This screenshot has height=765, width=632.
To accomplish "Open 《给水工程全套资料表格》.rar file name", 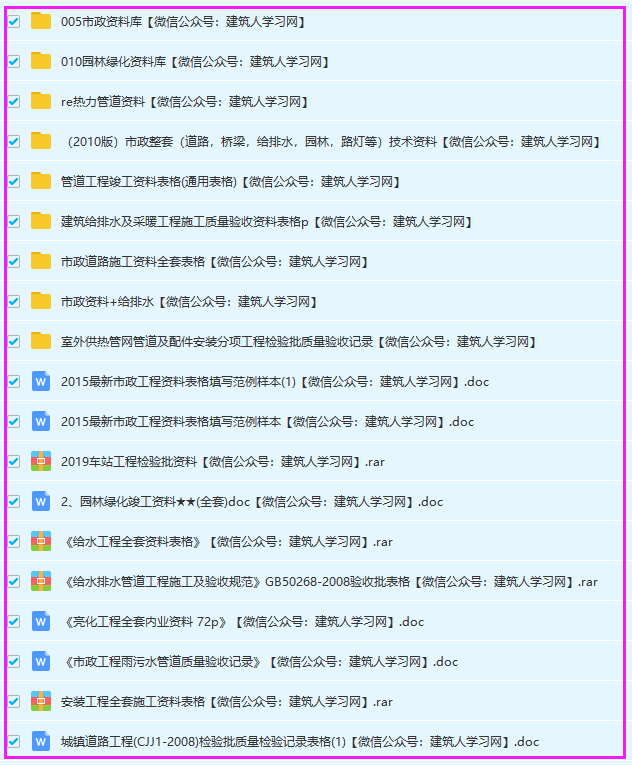I will click(228, 542).
